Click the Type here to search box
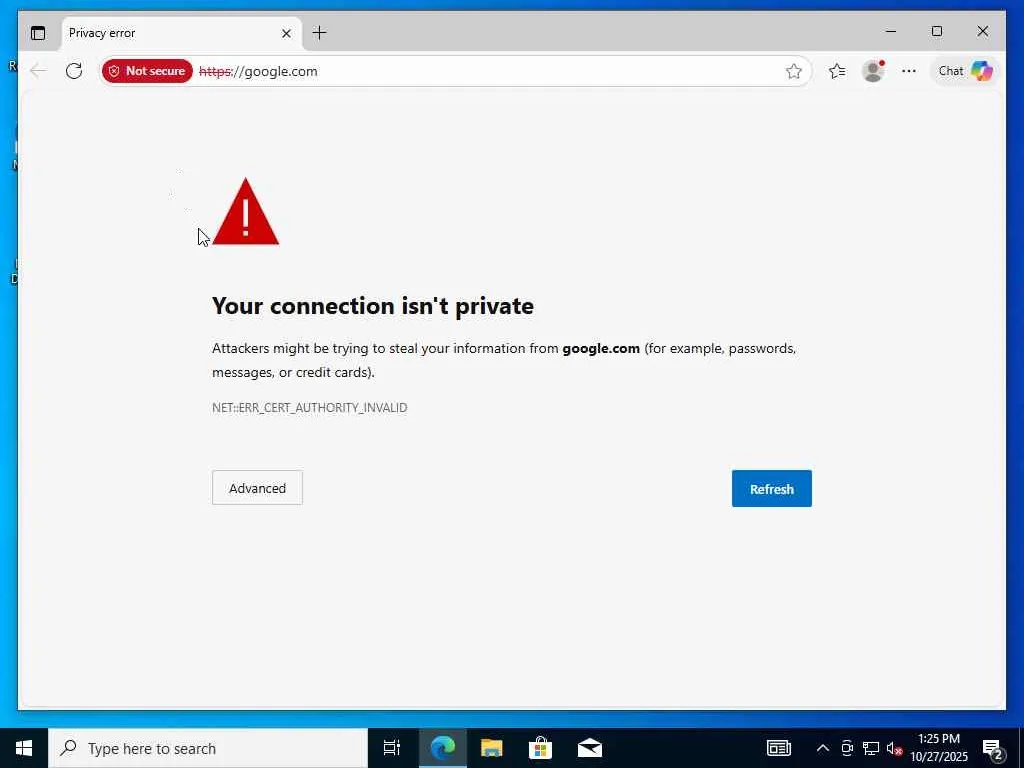 208,748
